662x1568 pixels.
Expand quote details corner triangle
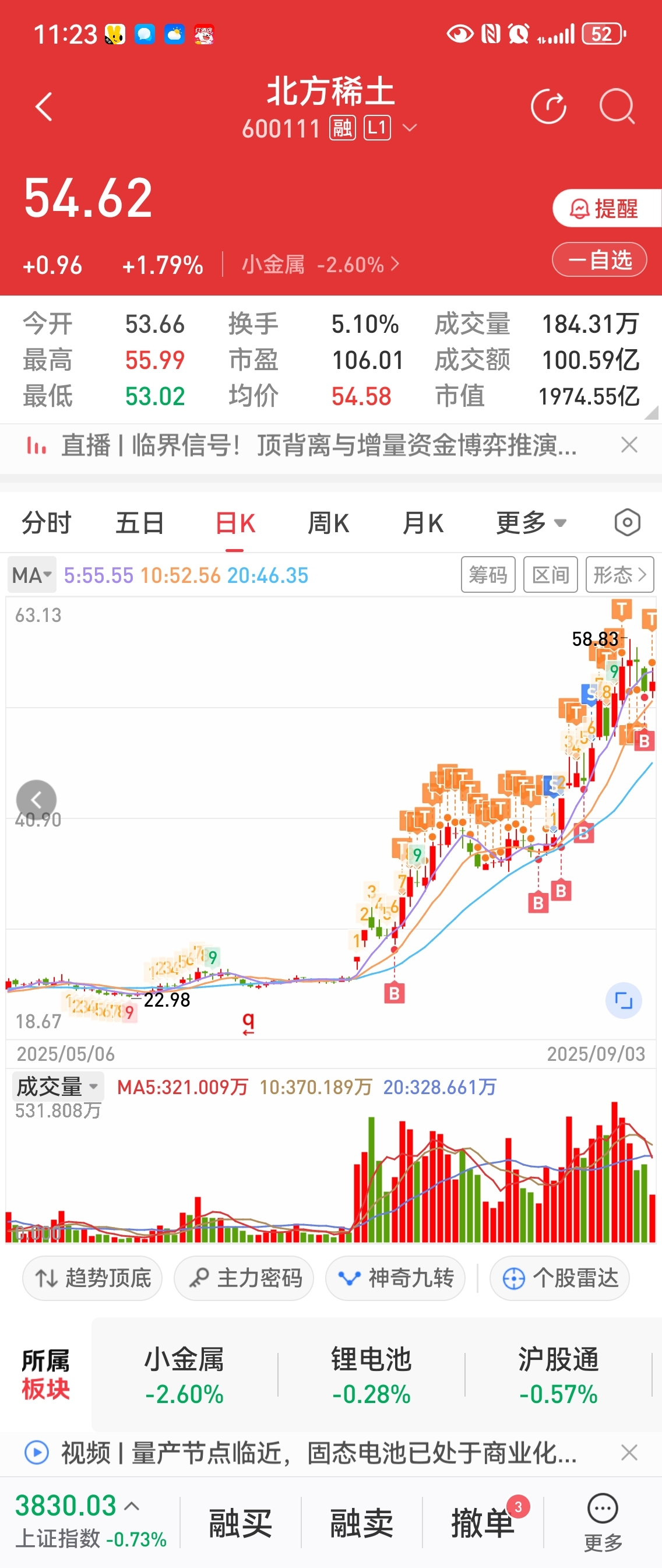point(652,413)
